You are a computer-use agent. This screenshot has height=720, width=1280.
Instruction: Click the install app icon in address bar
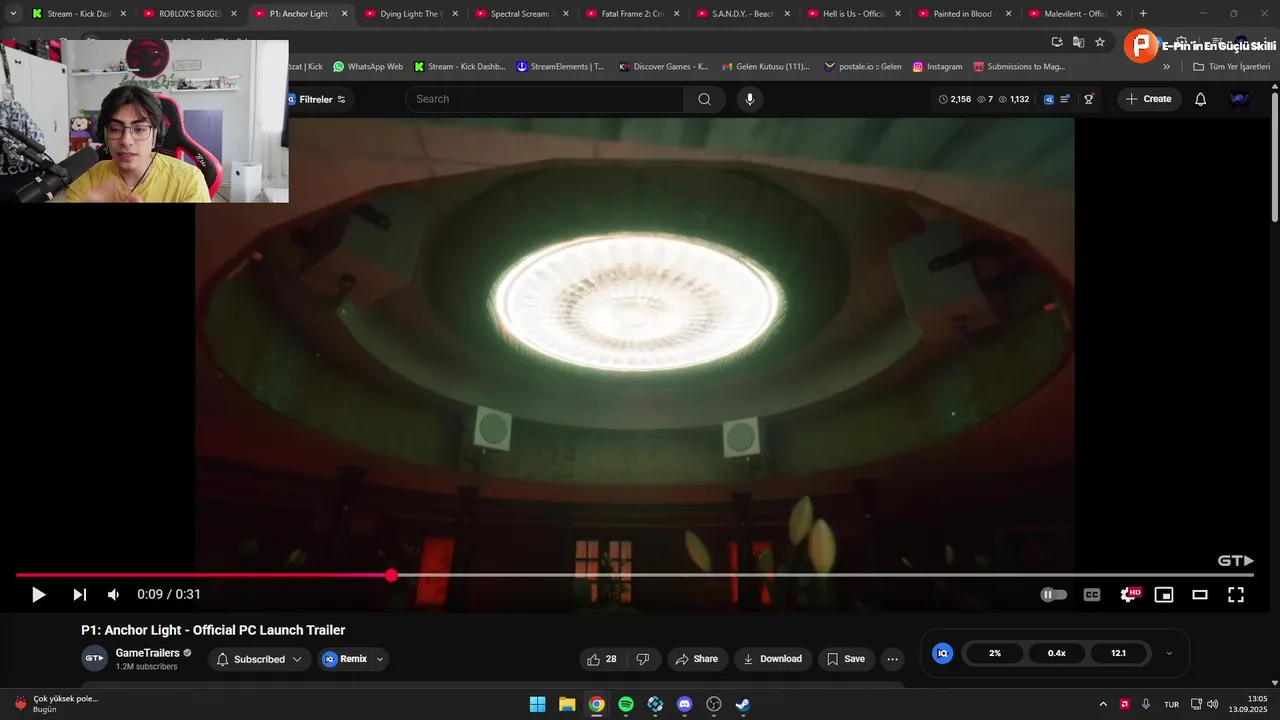pyautogui.click(x=1057, y=42)
